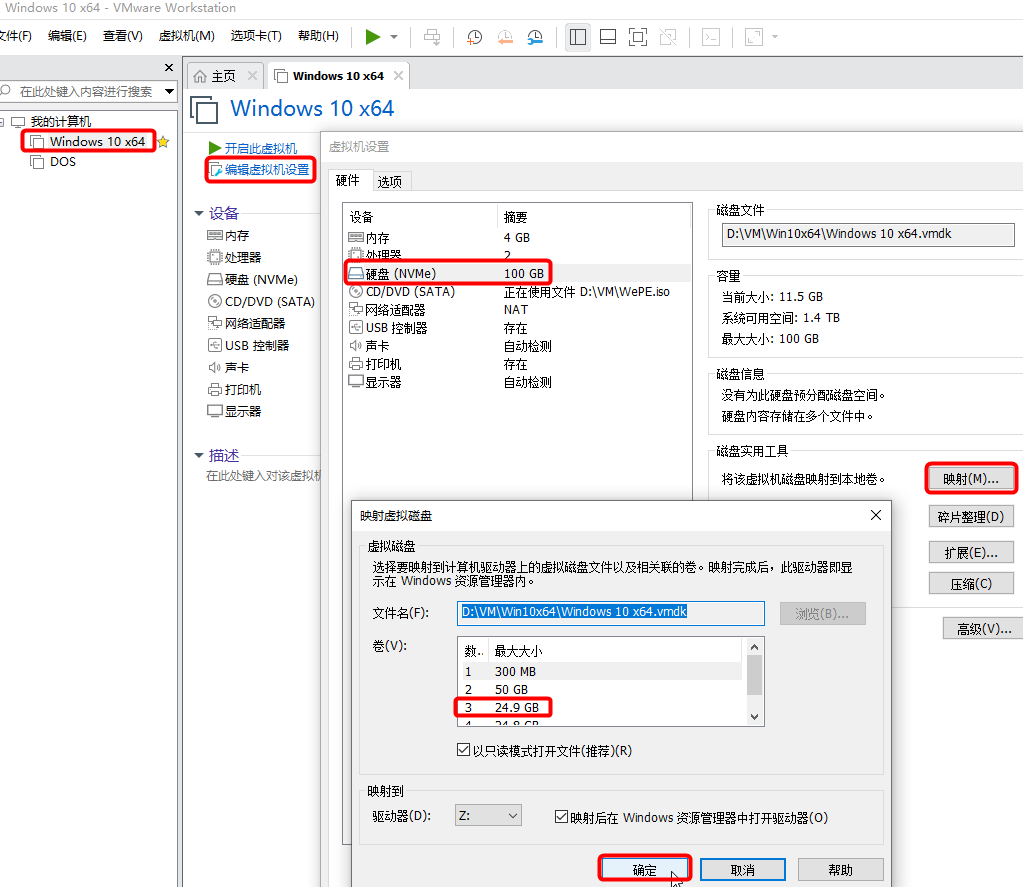Click the 映射(M)... button
The image size is (1023, 887).
pyautogui.click(x=971, y=479)
